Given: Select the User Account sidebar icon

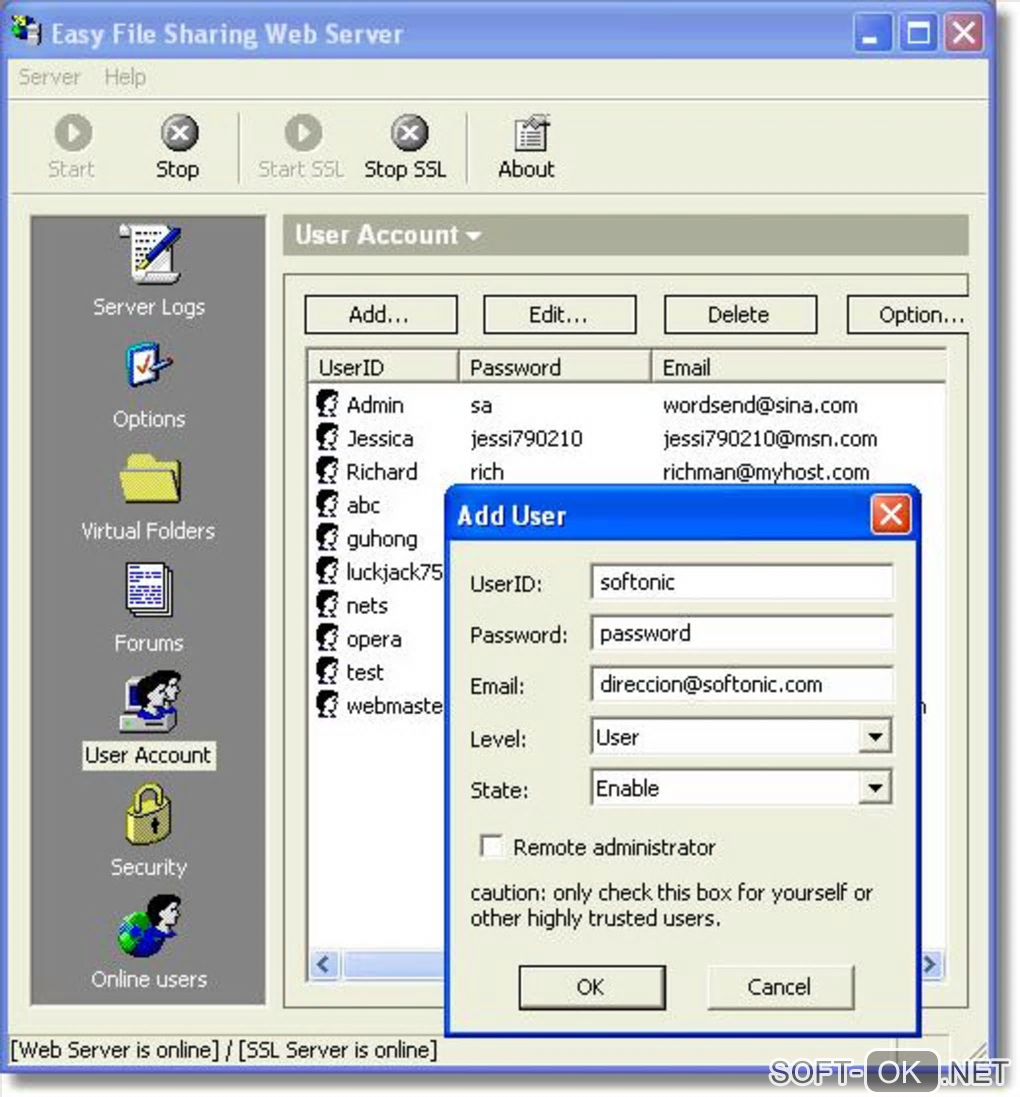Looking at the screenshot, I should coord(150,702).
